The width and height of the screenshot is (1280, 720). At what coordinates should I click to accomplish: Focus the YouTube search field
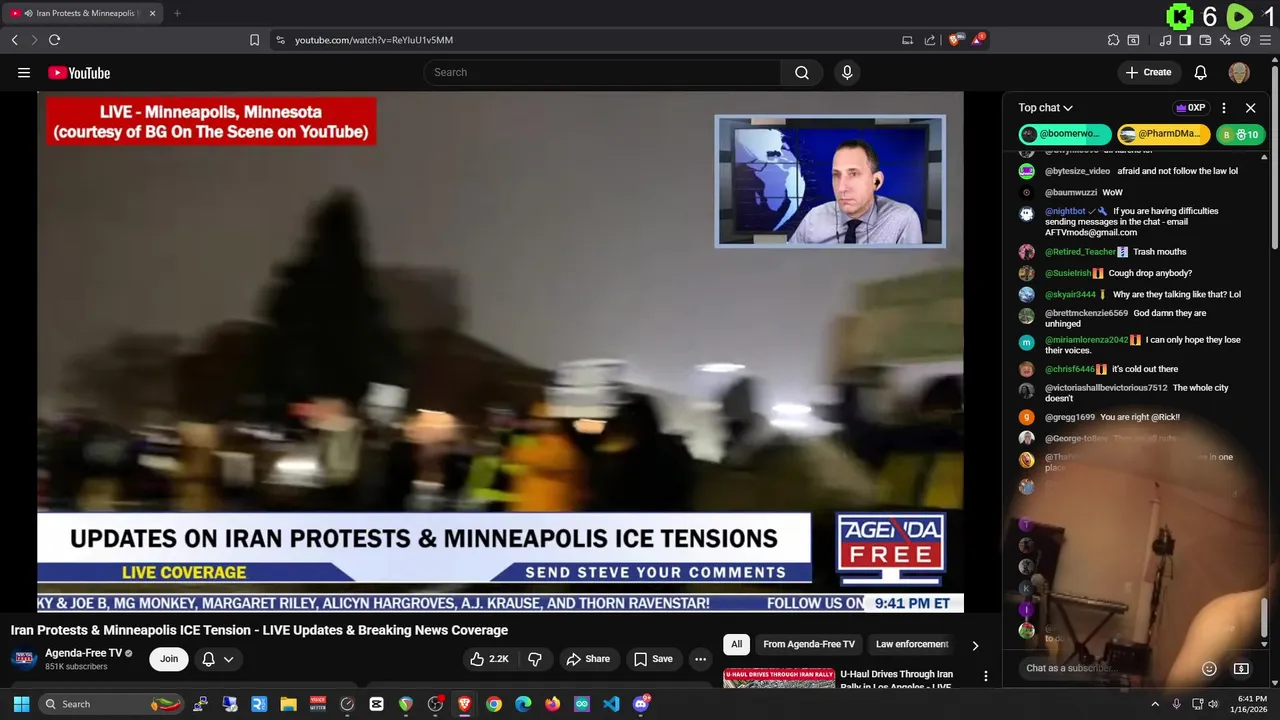(603, 72)
